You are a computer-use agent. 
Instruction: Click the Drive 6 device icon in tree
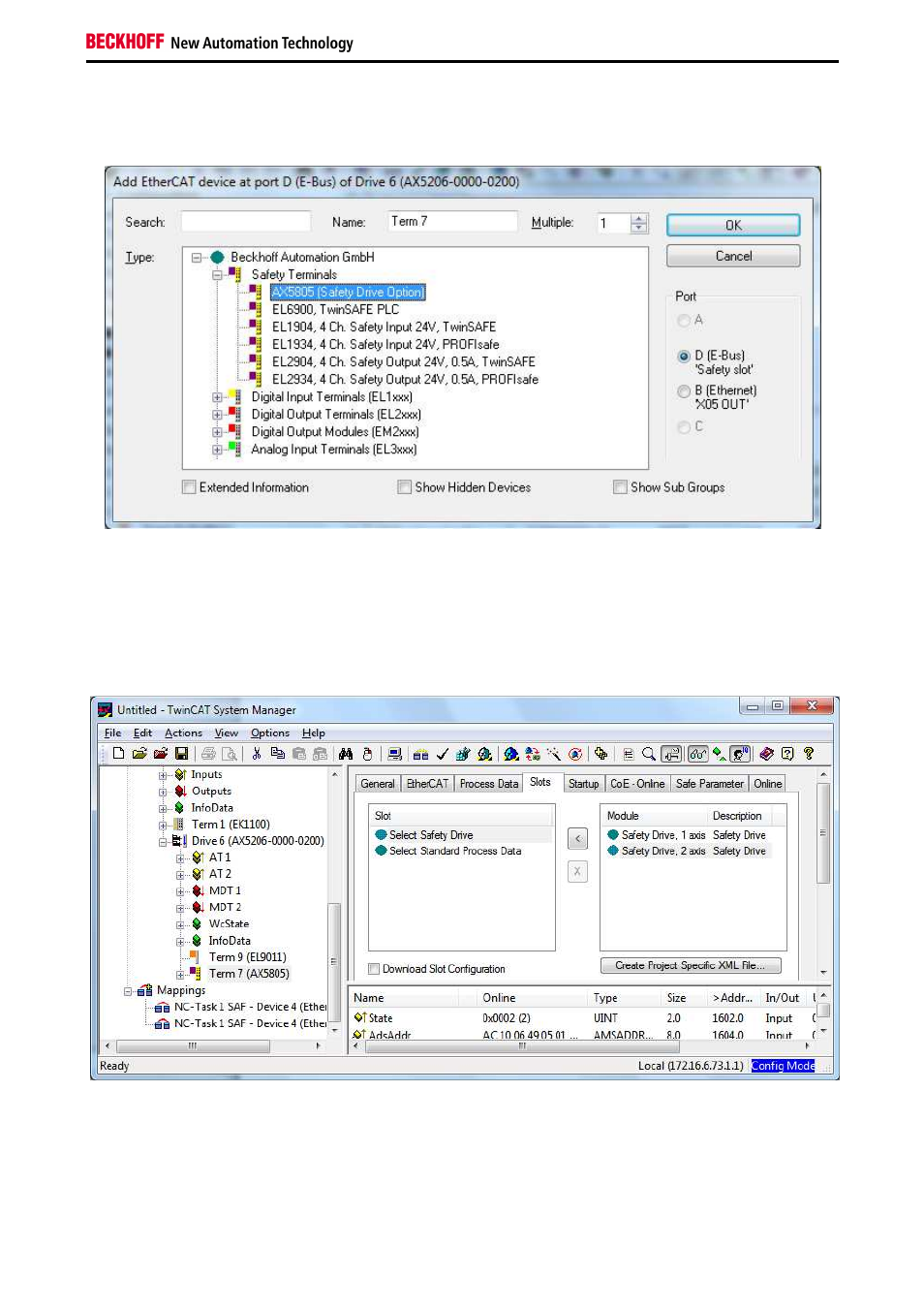[179, 841]
